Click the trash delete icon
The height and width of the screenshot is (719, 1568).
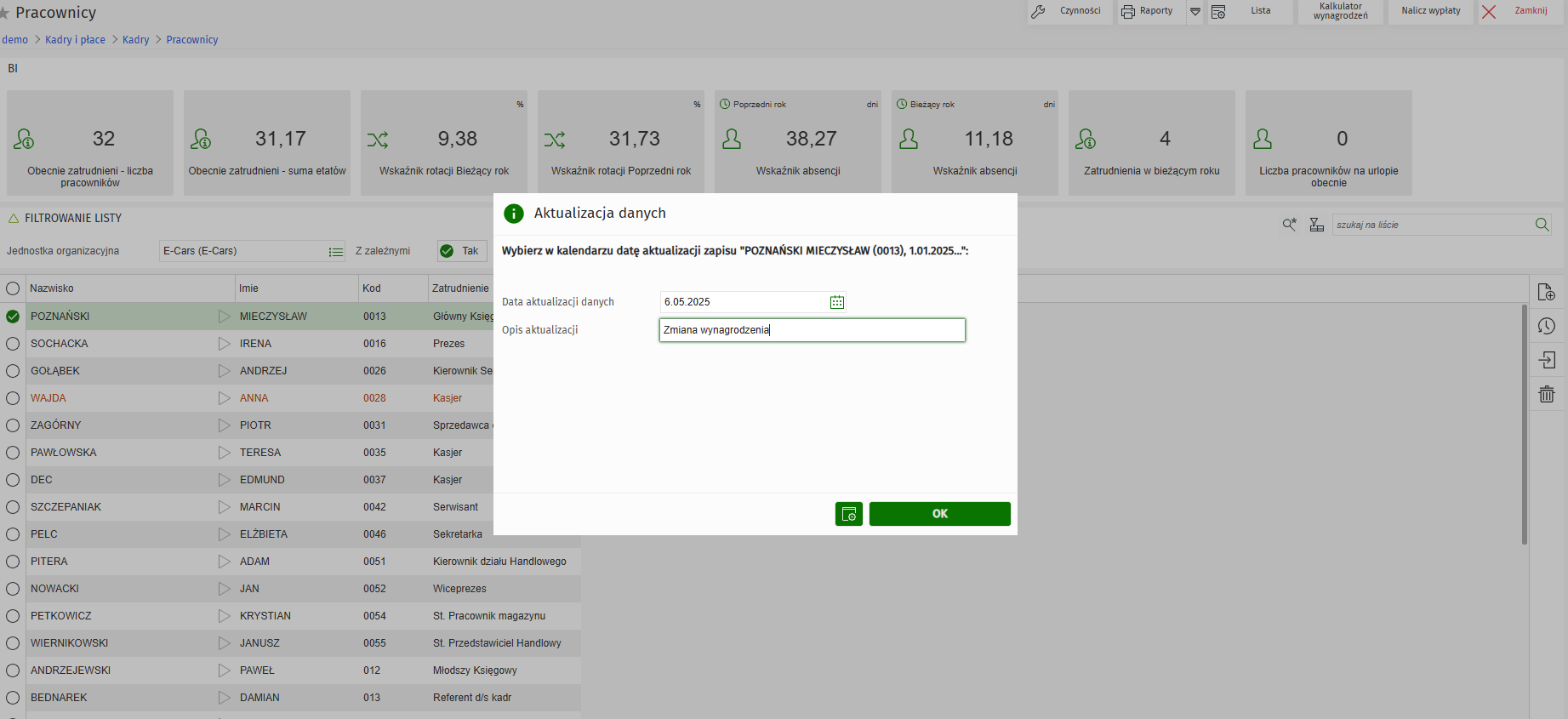point(1546,394)
